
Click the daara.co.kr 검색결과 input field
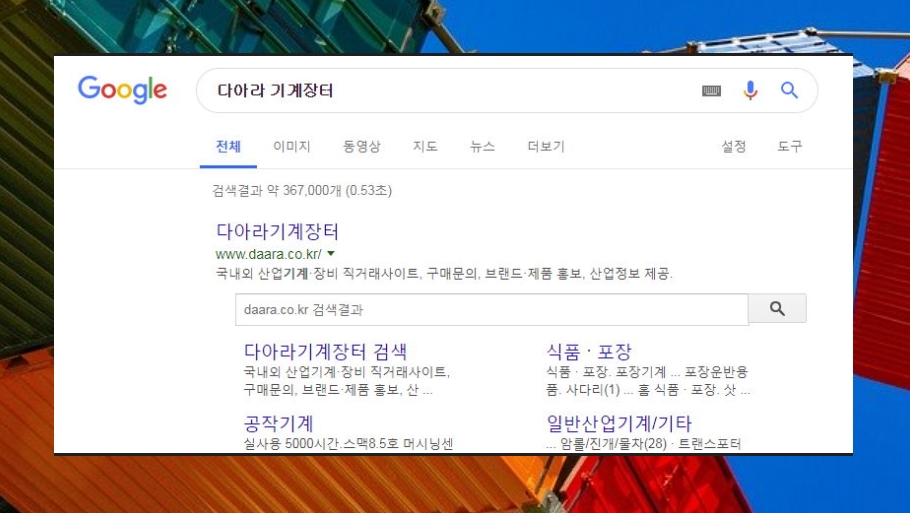492,309
